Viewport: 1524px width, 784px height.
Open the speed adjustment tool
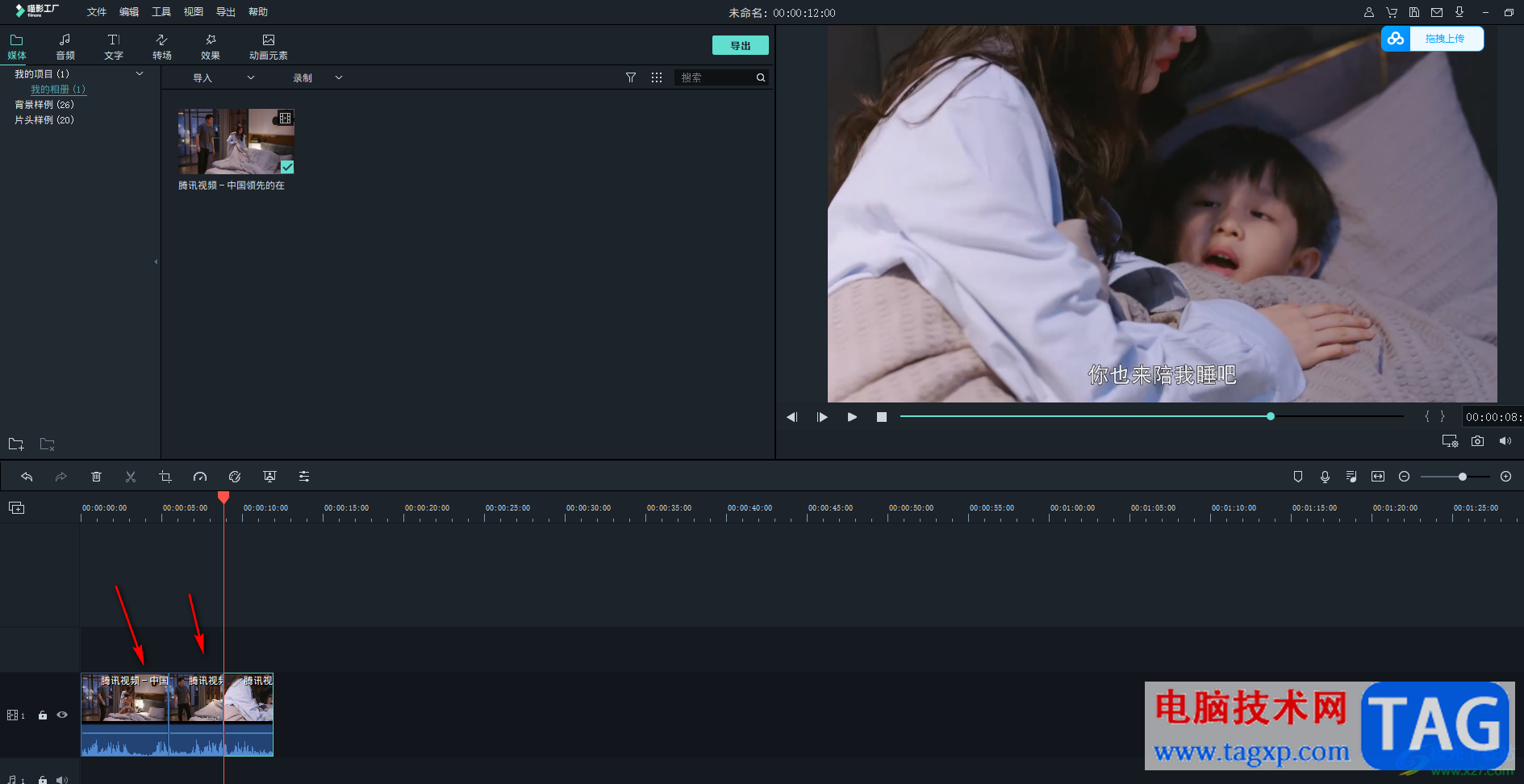[x=200, y=477]
